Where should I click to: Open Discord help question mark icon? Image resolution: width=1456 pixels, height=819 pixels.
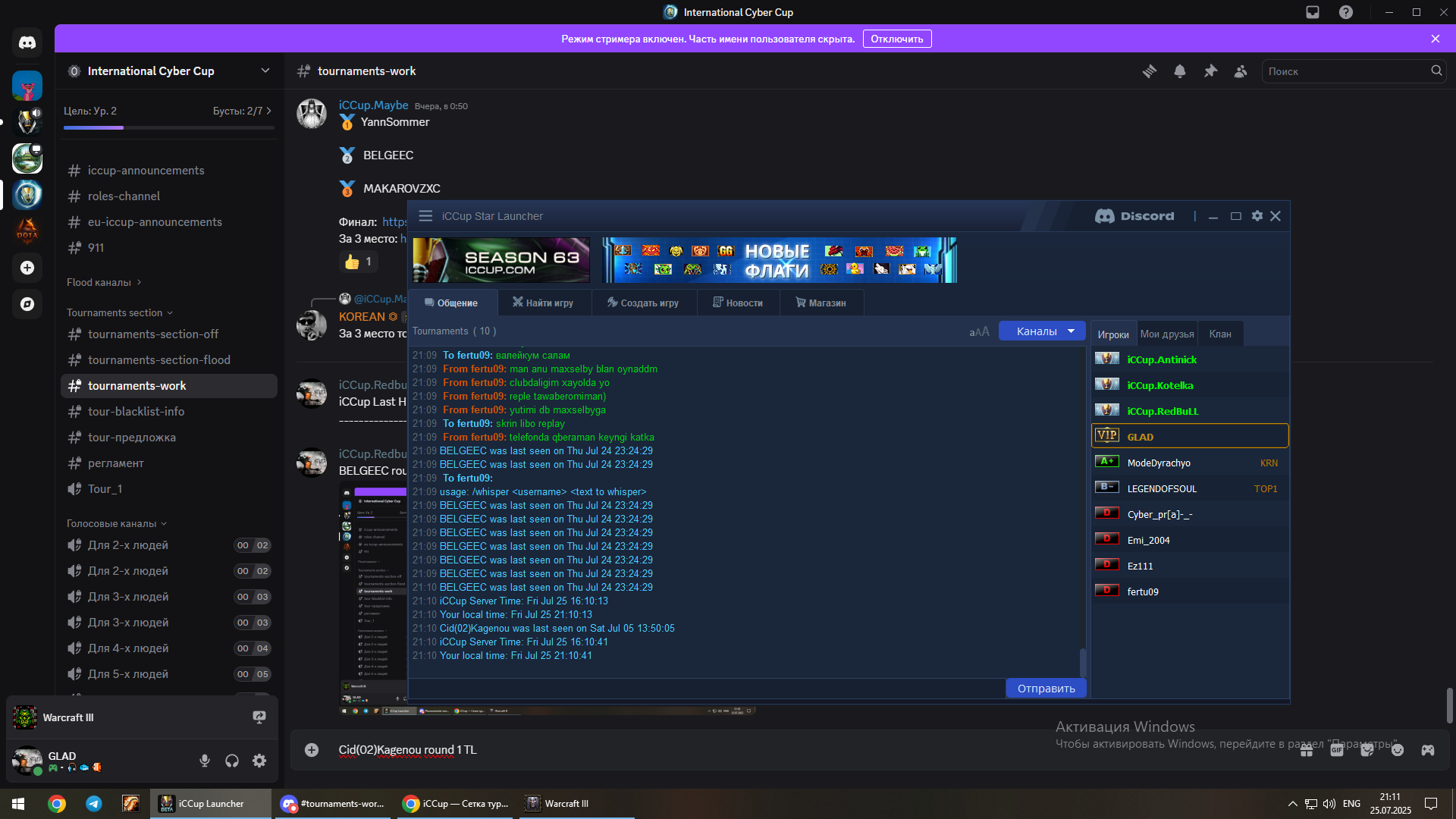tap(1346, 12)
